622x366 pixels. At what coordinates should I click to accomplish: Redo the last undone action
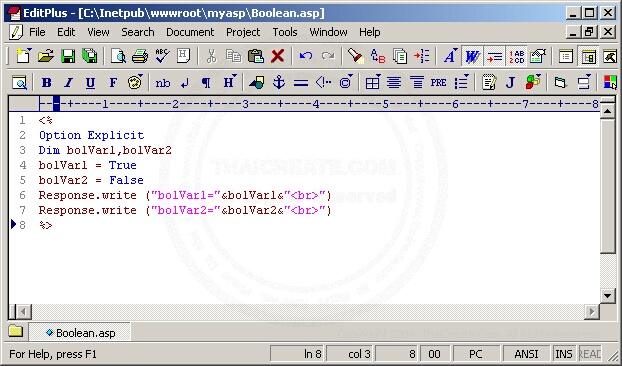(328, 56)
